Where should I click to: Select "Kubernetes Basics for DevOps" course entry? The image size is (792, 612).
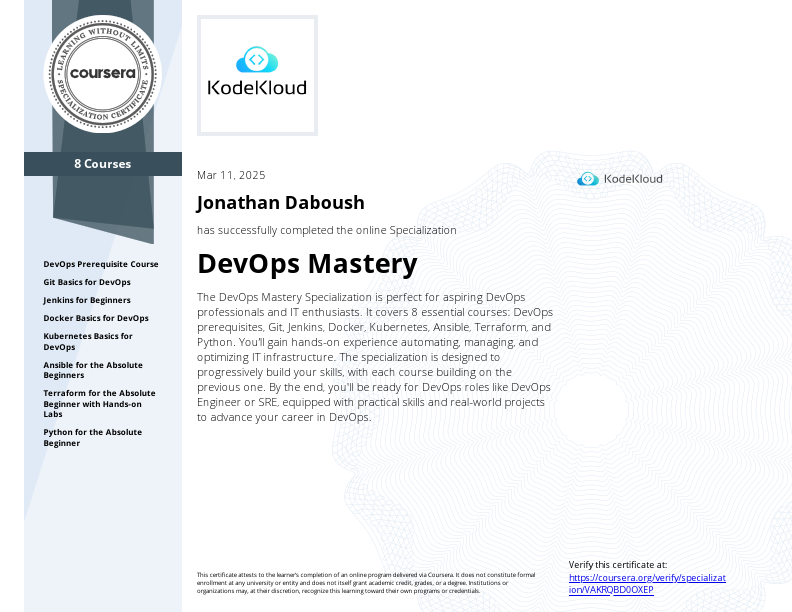(88, 341)
